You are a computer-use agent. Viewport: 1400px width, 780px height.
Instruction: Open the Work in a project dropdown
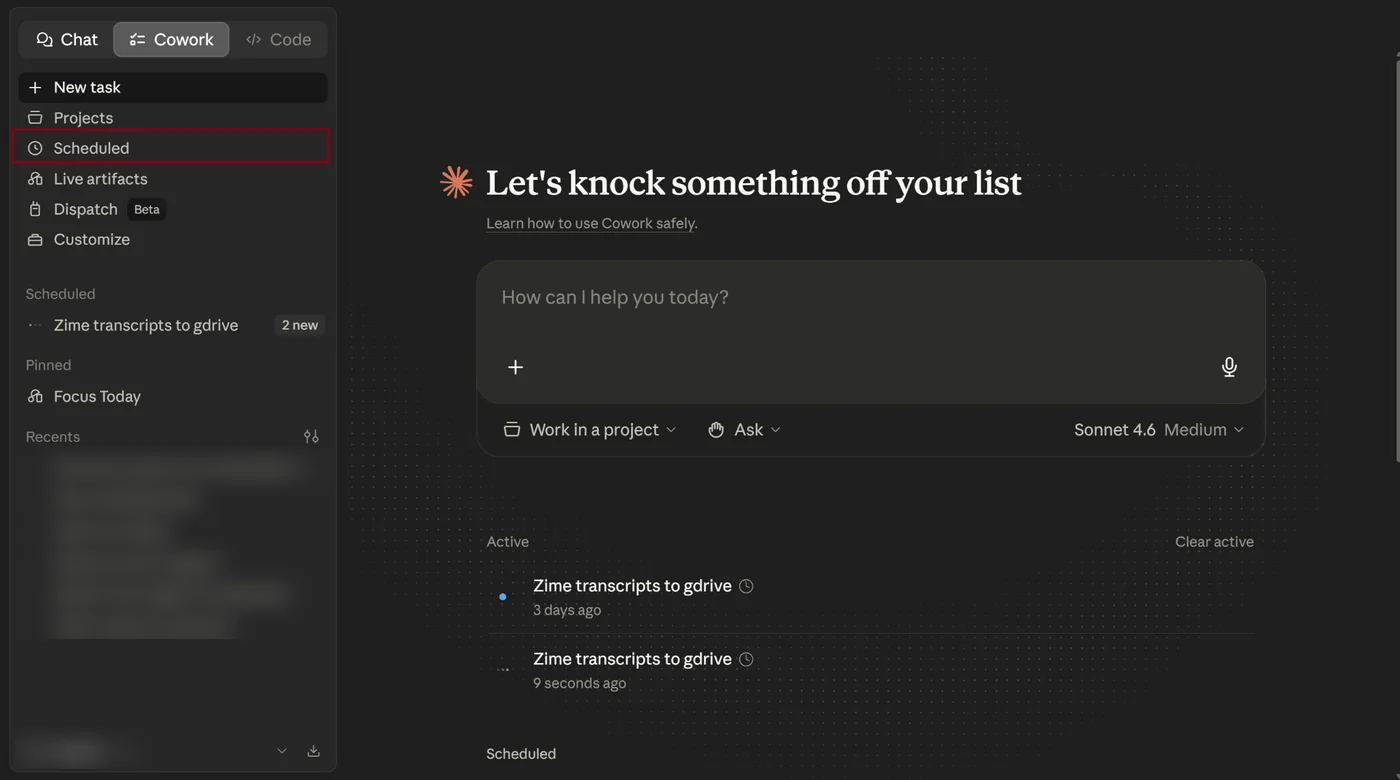point(590,429)
